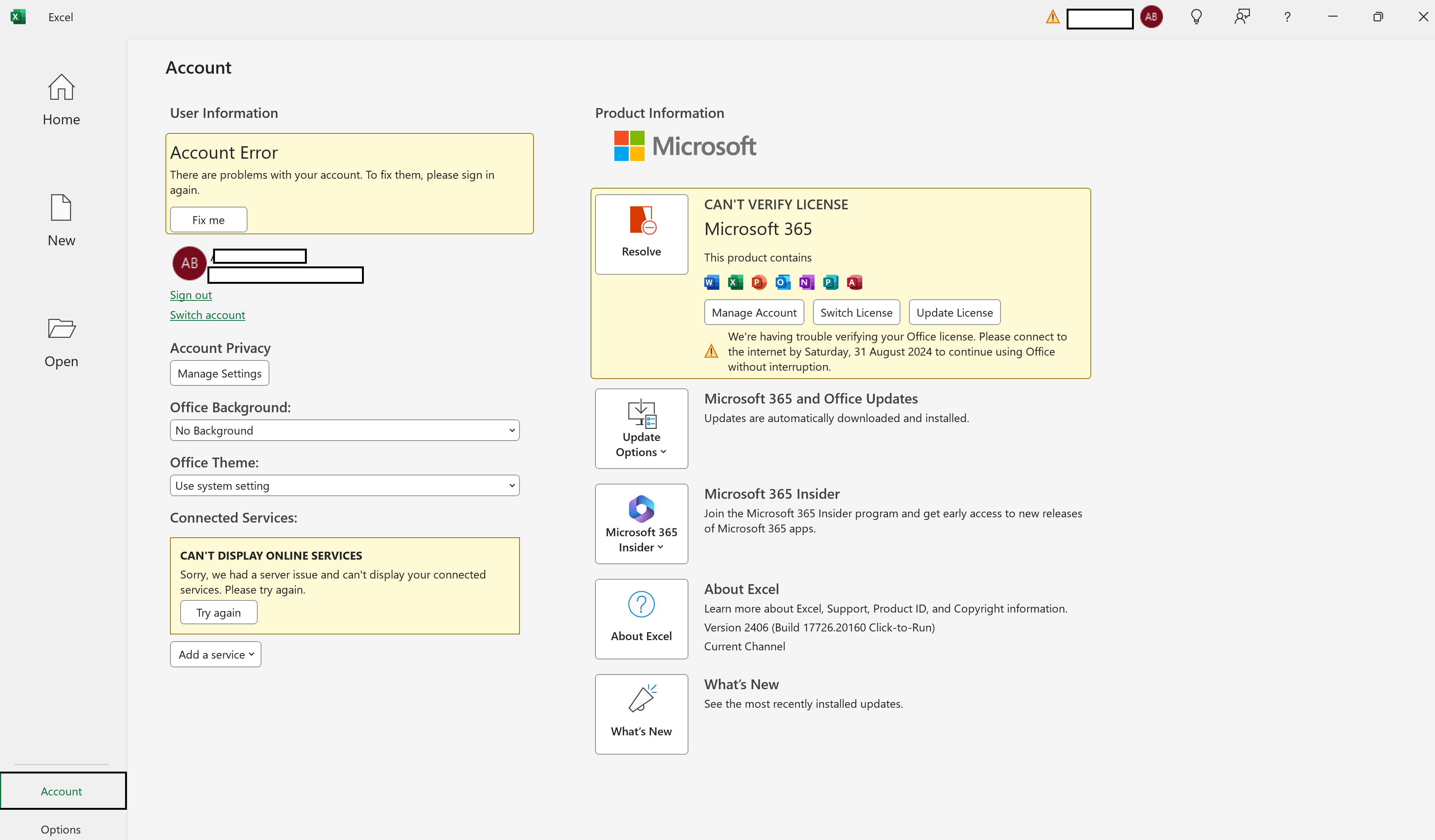1435x840 pixels.
Task: Click the Sign out link
Action: pyautogui.click(x=191, y=295)
